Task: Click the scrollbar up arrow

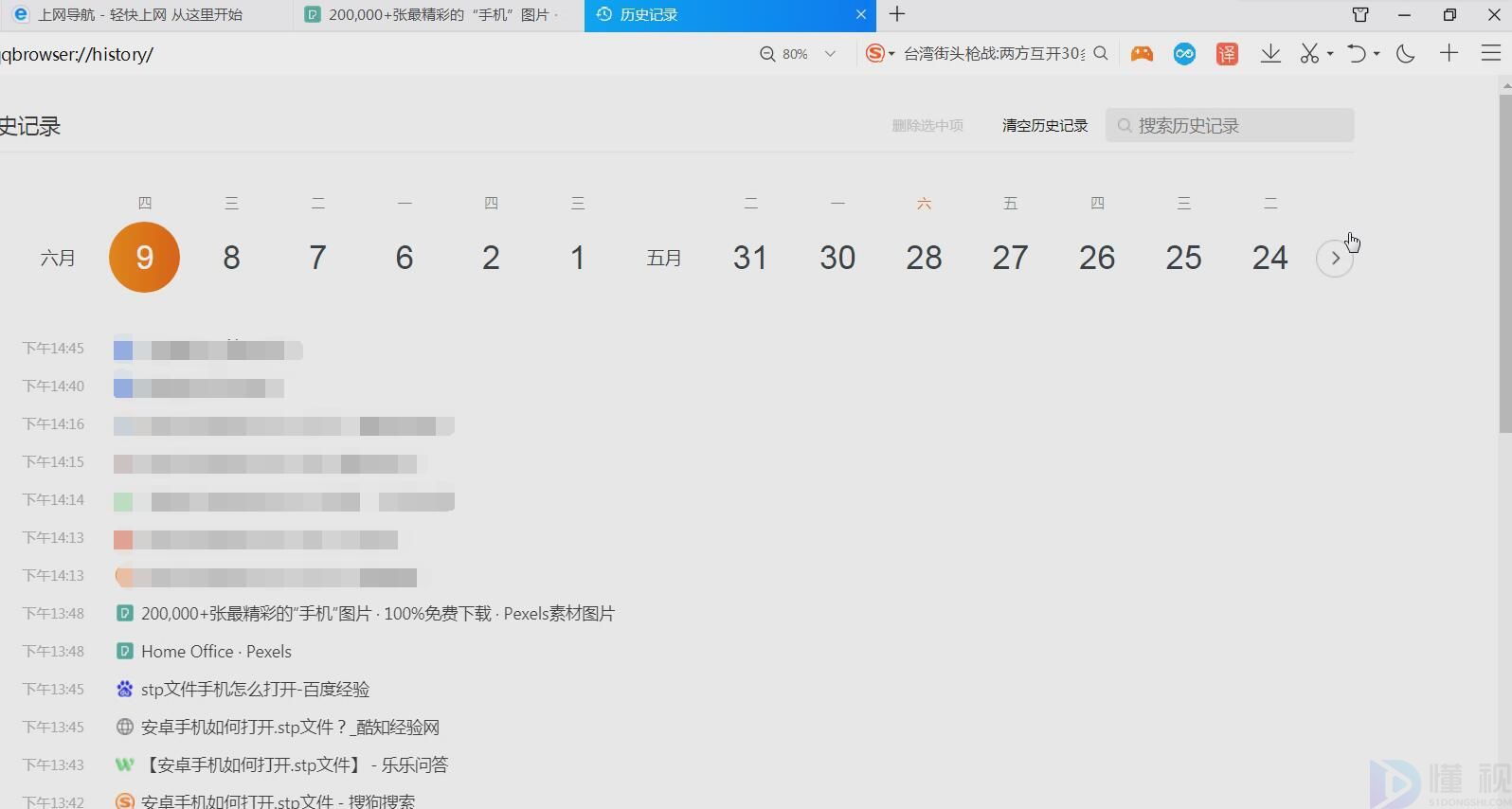Action: 1505,85
